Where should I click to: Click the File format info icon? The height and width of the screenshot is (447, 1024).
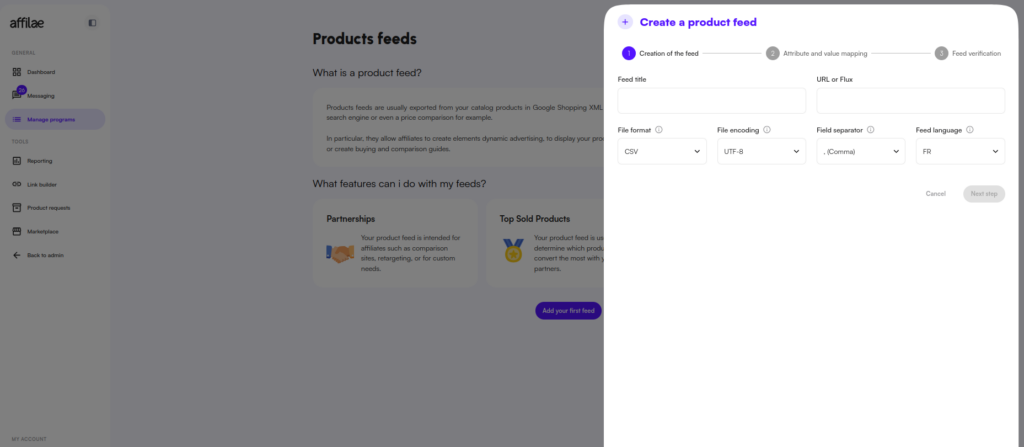659,130
